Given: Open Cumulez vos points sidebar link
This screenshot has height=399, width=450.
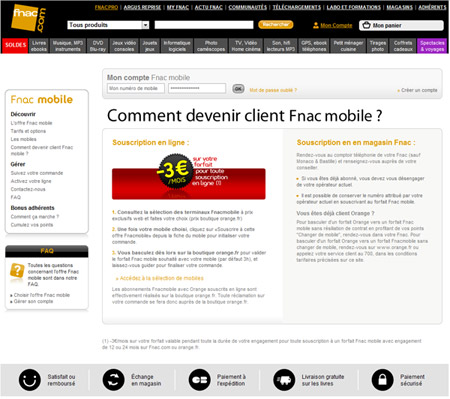Looking at the screenshot, I should (32, 225).
